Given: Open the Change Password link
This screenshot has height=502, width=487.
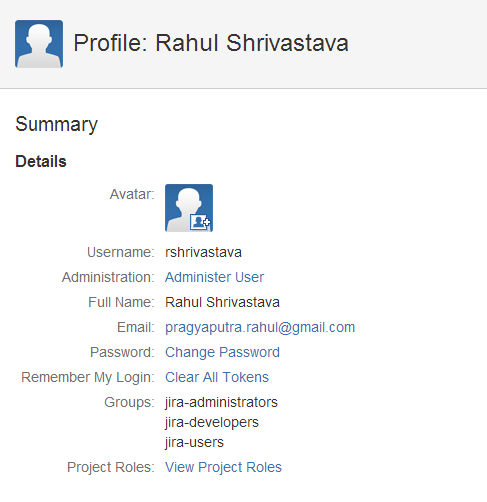Looking at the screenshot, I should (x=222, y=352).
